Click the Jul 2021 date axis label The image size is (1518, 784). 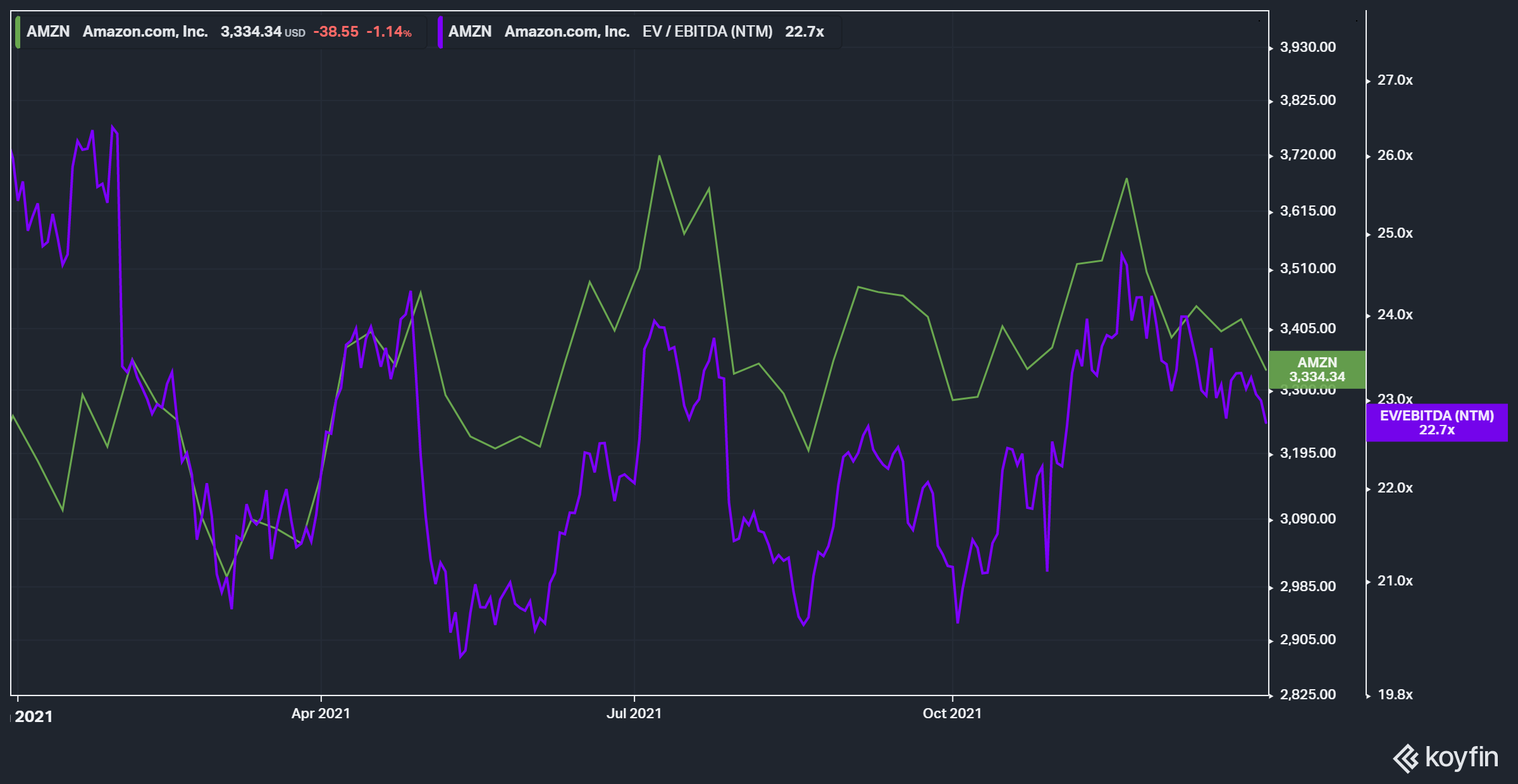(x=634, y=713)
